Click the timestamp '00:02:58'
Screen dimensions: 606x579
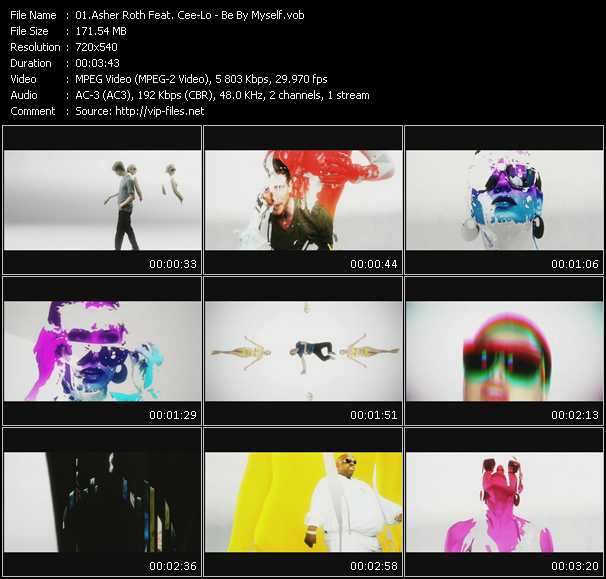point(374,566)
